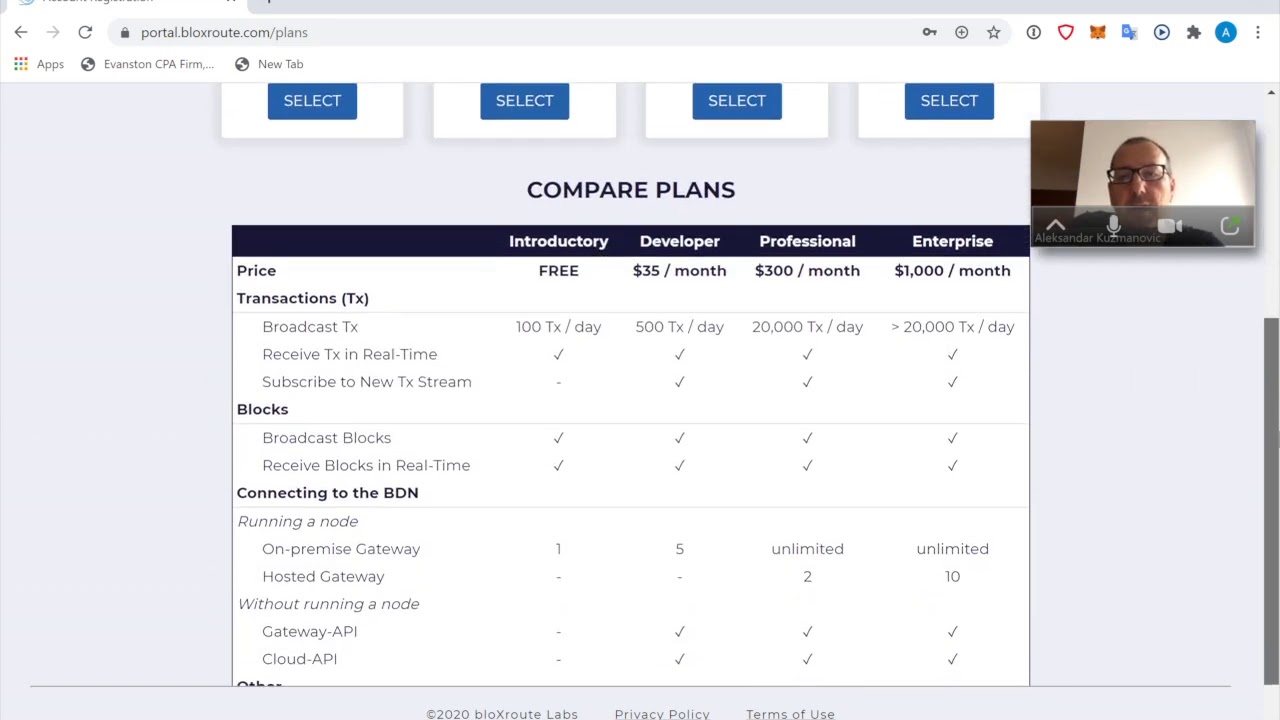Screen dimensions: 1280x720
Task: Click the Introductory column header
Action: click(x=558, y=241)
